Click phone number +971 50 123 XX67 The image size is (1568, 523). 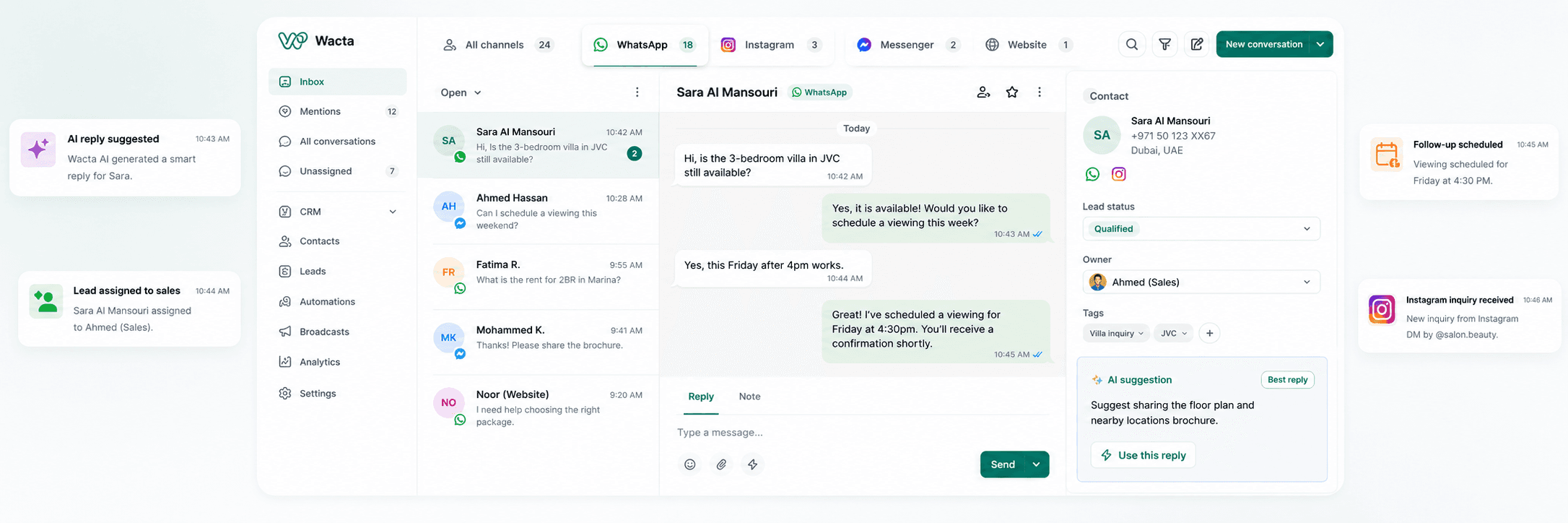point(1173,136)
